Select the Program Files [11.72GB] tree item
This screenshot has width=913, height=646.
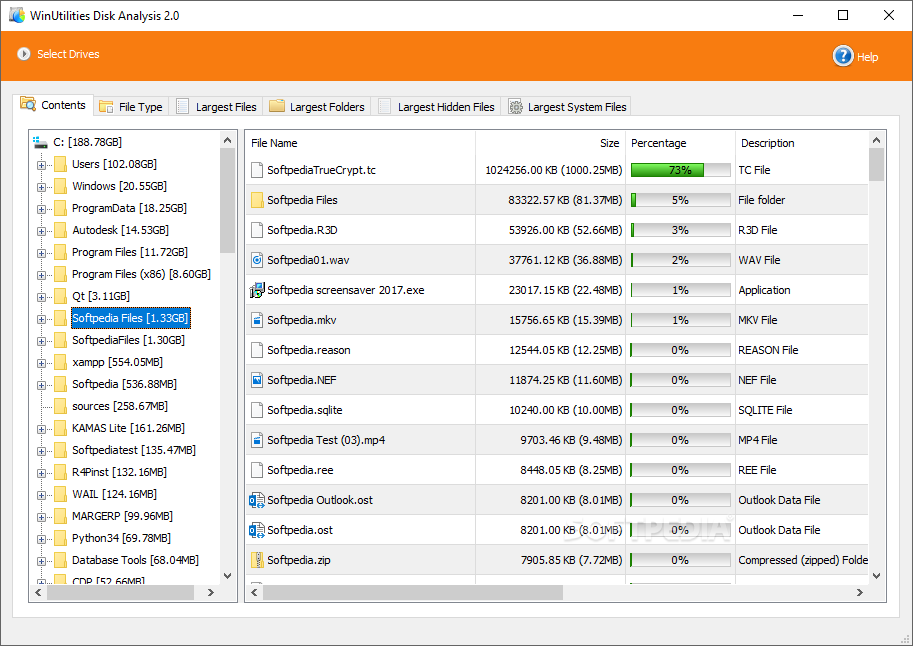coord(130,252)
